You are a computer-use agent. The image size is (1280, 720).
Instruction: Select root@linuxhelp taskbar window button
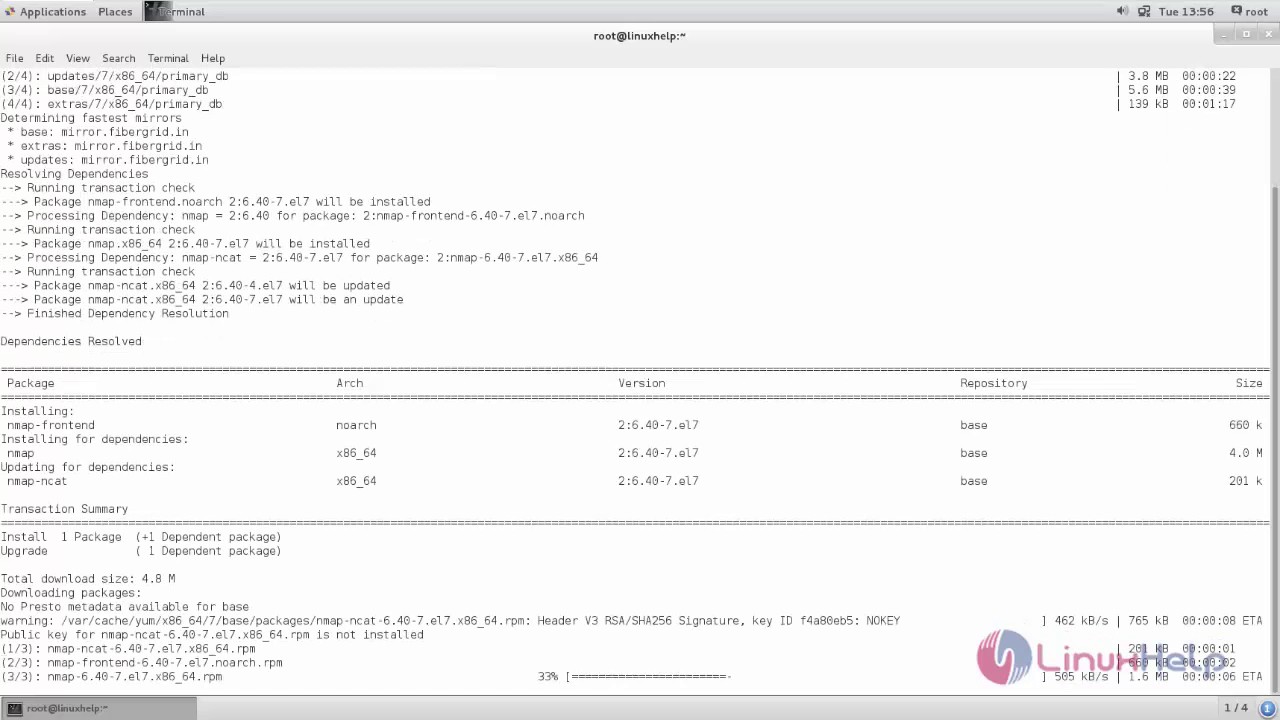[98, 708]
